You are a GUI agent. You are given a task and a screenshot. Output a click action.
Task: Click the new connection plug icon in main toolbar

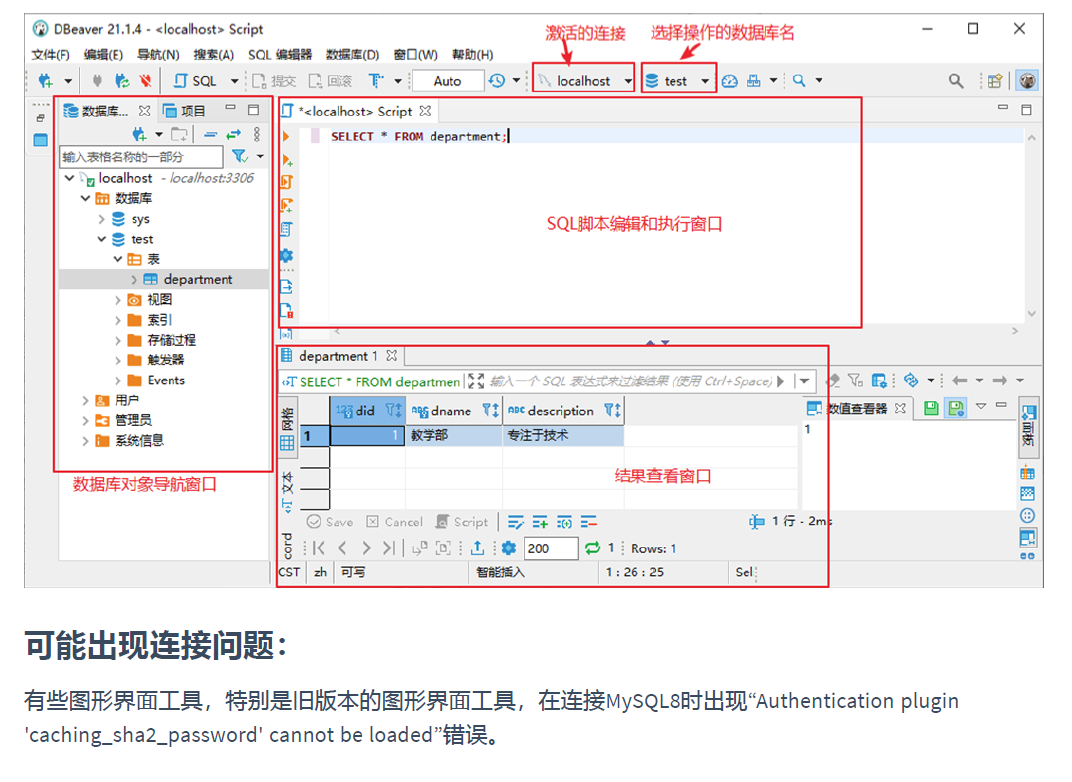point(46,81)
